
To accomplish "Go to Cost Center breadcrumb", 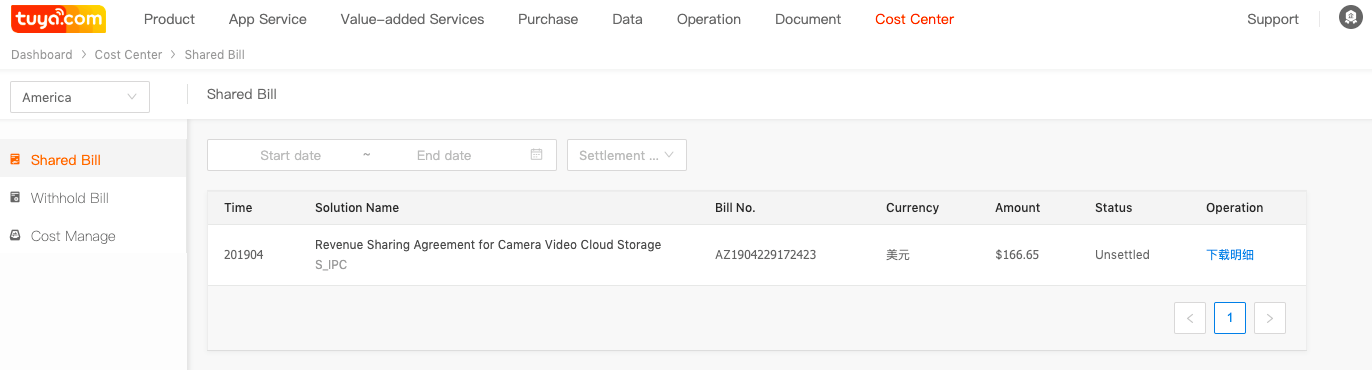I will (x=128, y=55).
